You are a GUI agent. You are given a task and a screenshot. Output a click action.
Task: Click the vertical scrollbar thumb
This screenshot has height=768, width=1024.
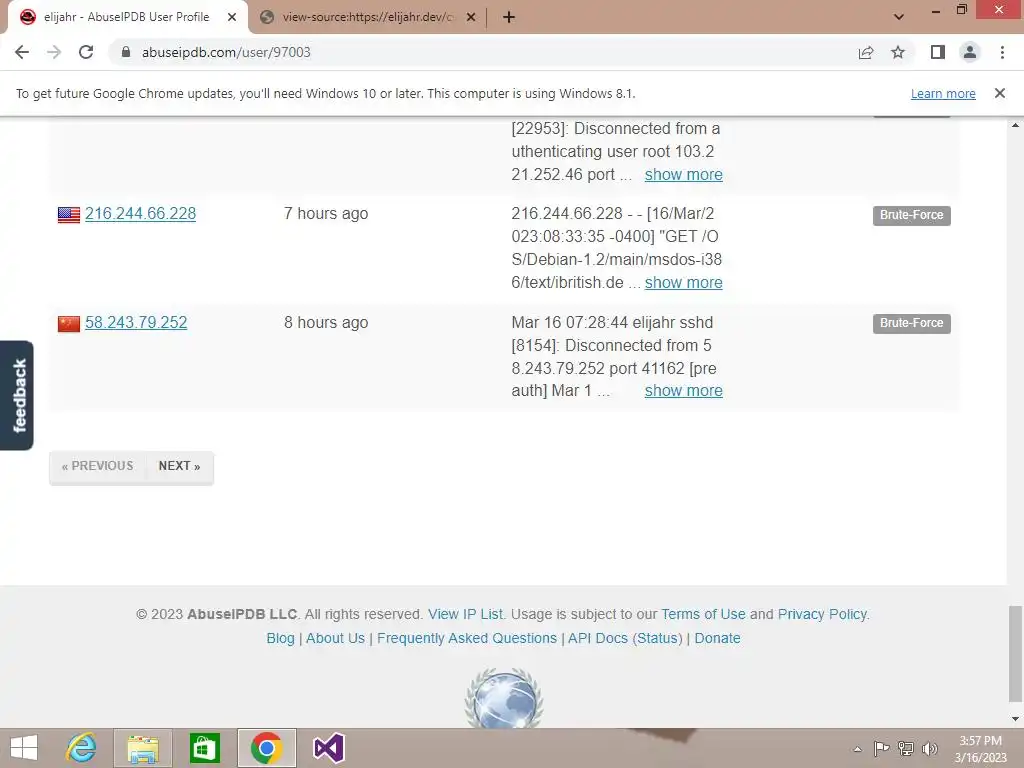tap(1015, 654)
